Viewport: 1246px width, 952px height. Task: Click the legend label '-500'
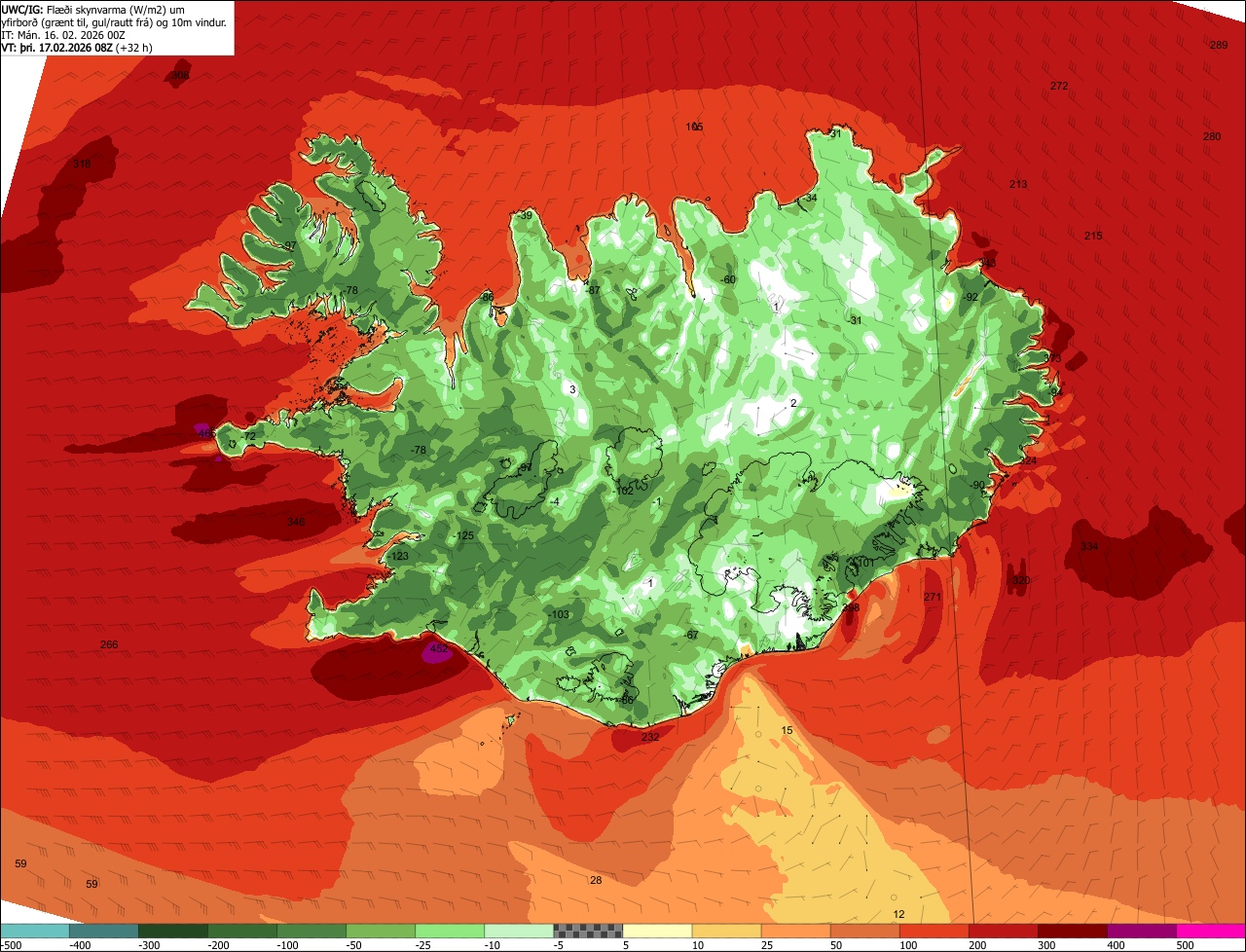tap(12, 944)
